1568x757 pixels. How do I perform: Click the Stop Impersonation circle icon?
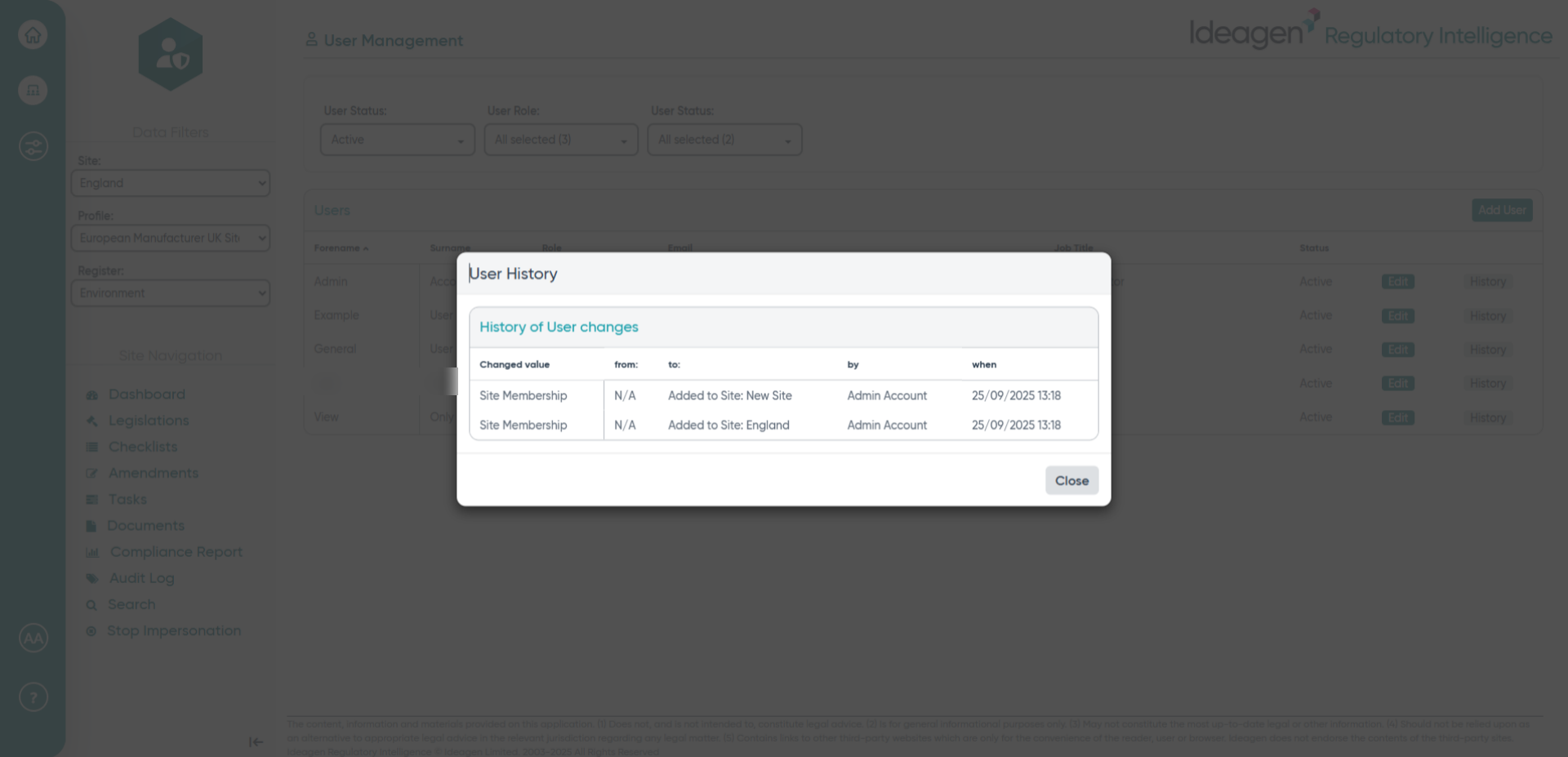[91, 631]
